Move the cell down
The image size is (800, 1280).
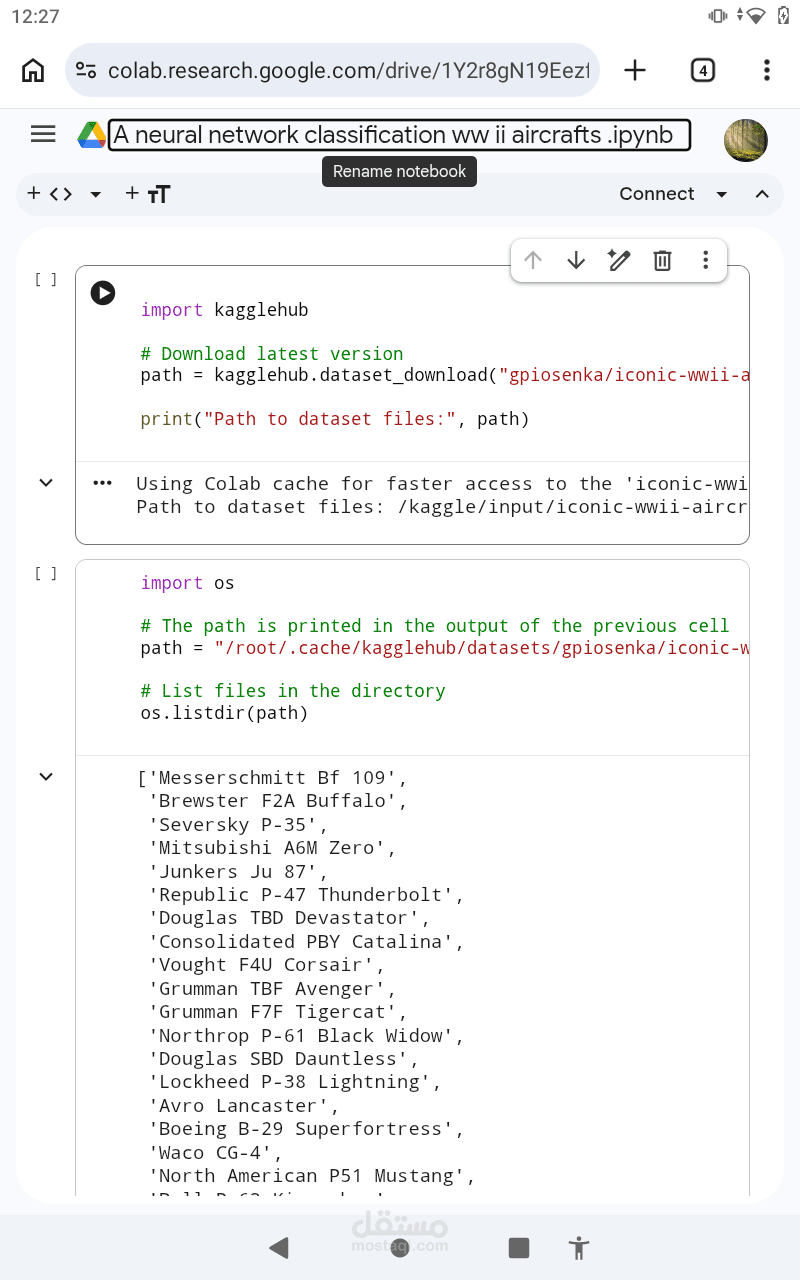[576, 260]
